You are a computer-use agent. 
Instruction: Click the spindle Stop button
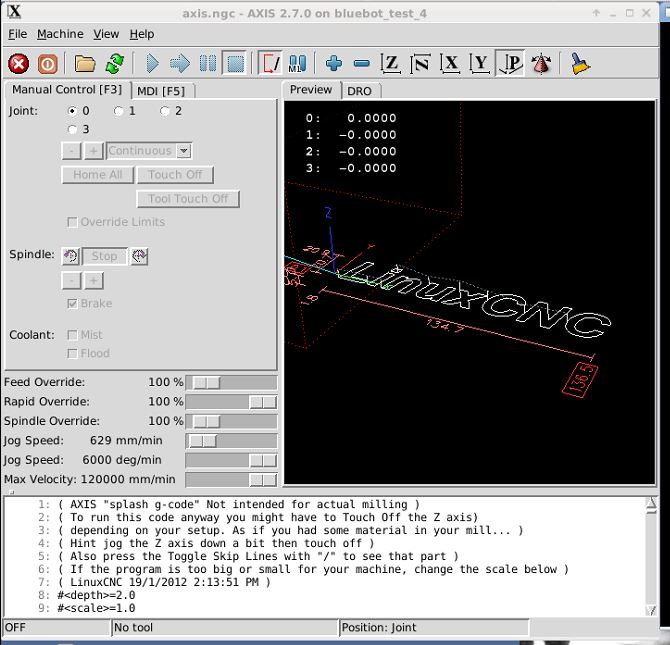(105, 256)
